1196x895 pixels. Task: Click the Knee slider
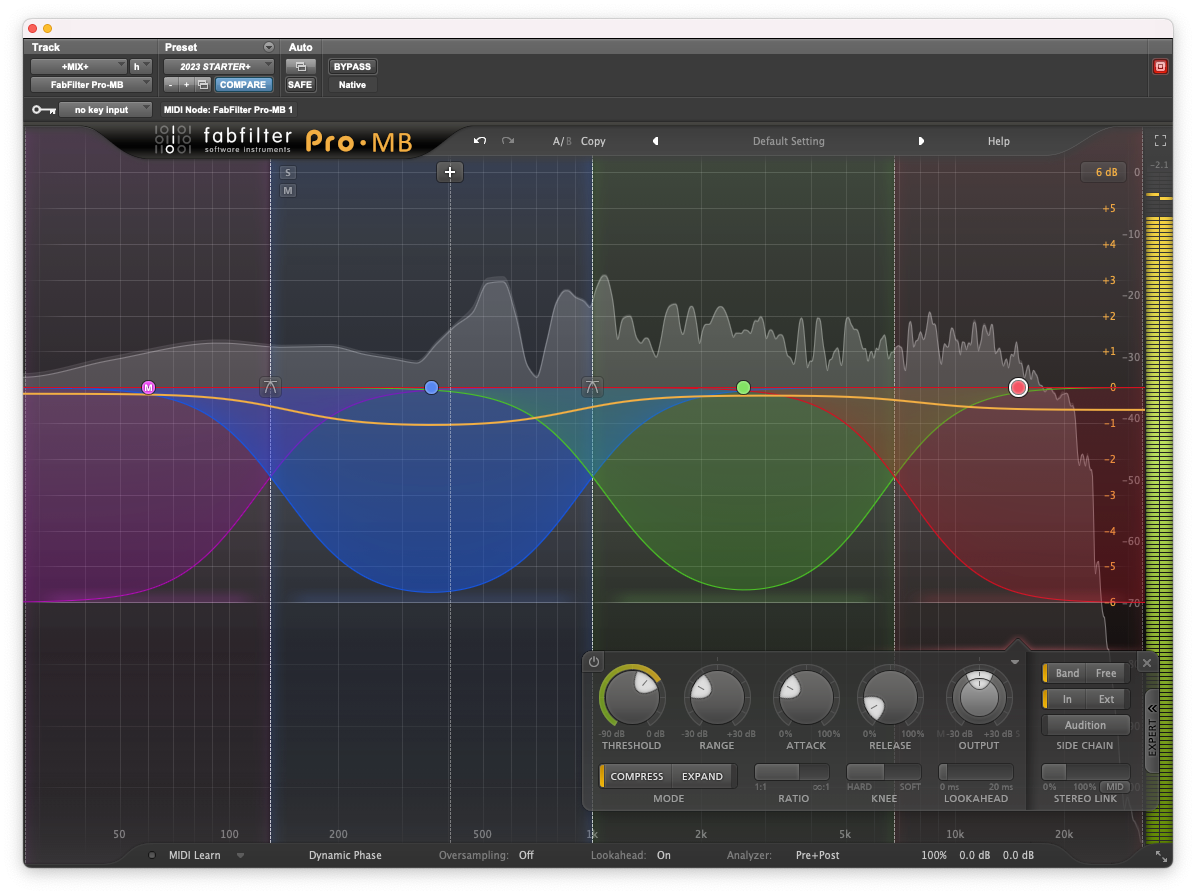coord(883,772)
